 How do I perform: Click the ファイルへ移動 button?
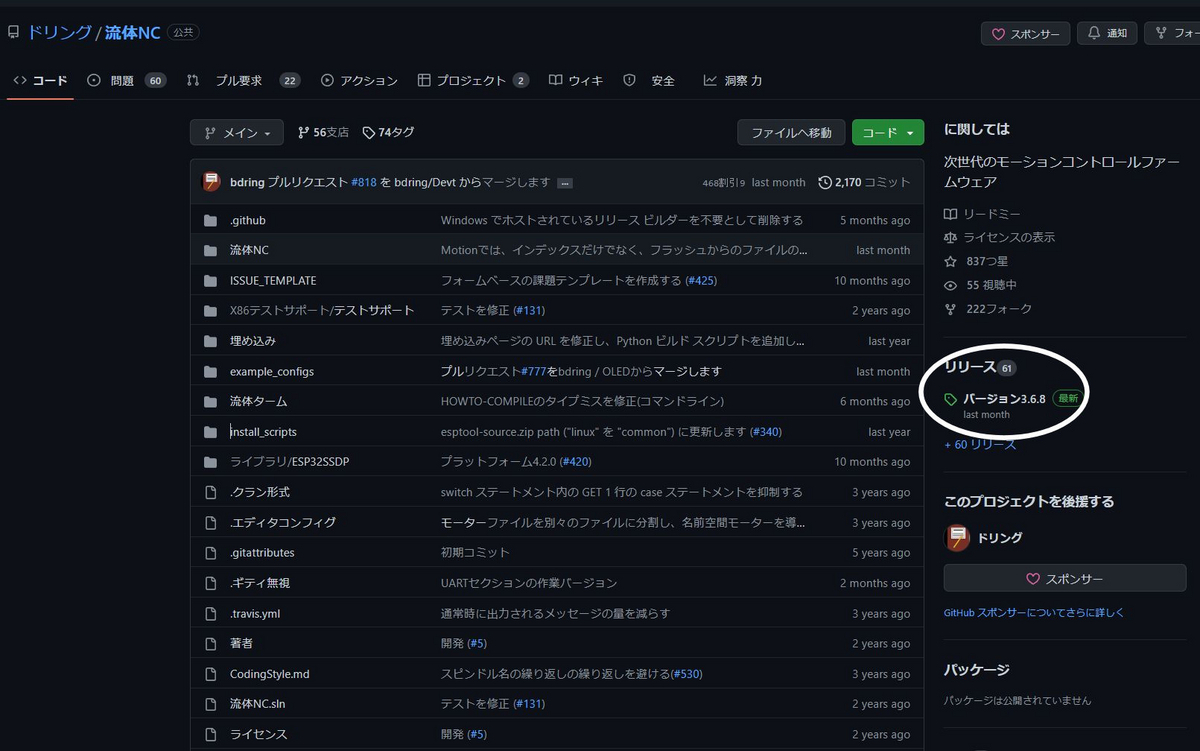pyautogui.click(x=791, y=132)
